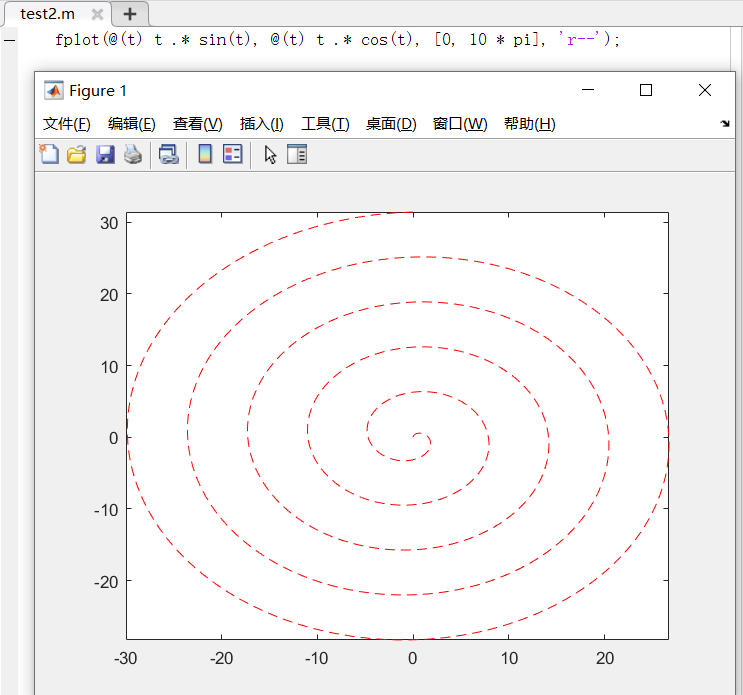Expand the 工具(T) menu

click(x=325, y=124)
